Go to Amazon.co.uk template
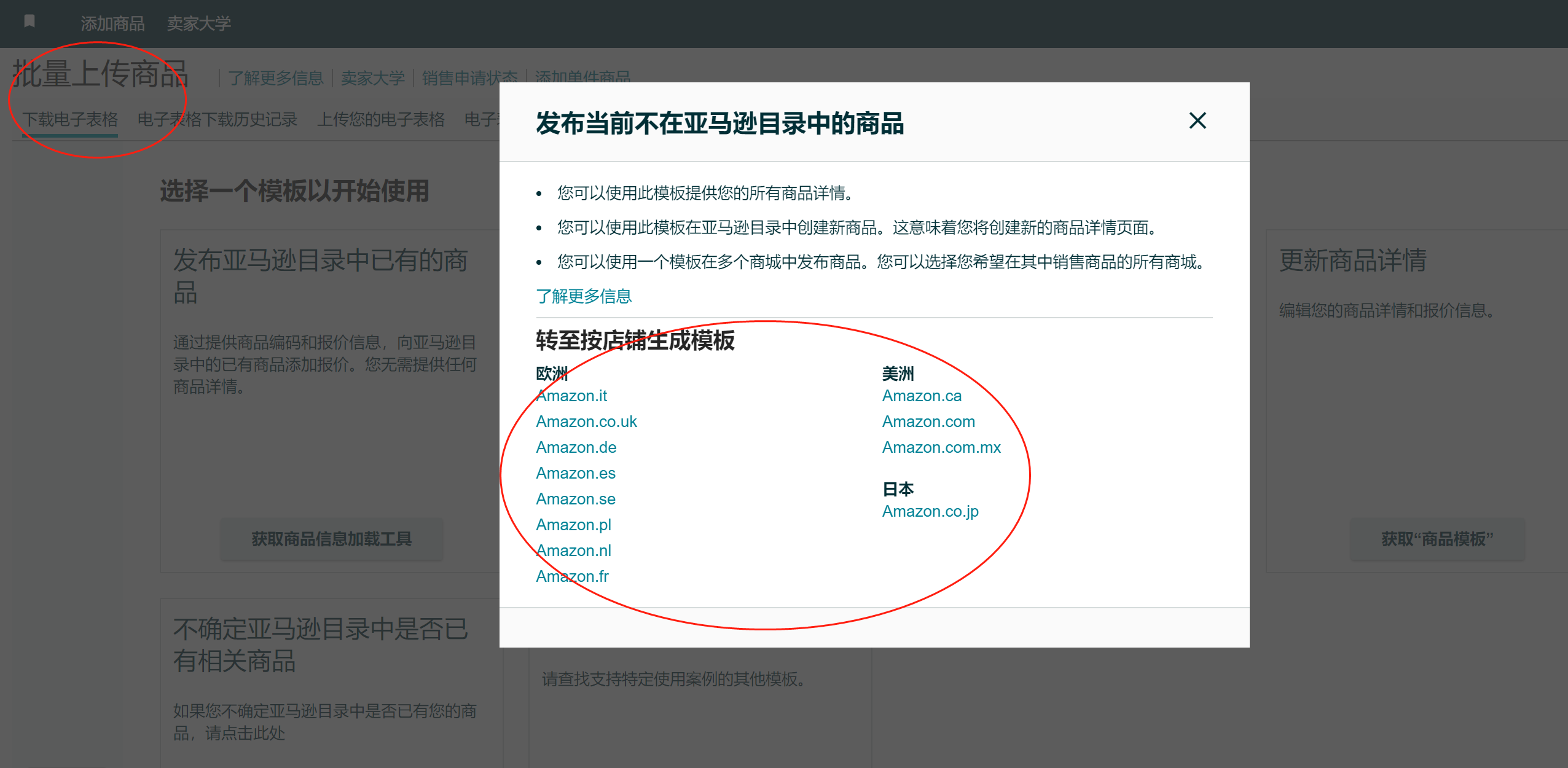This screenshot has width=1568, height=768. coord(586,421)
